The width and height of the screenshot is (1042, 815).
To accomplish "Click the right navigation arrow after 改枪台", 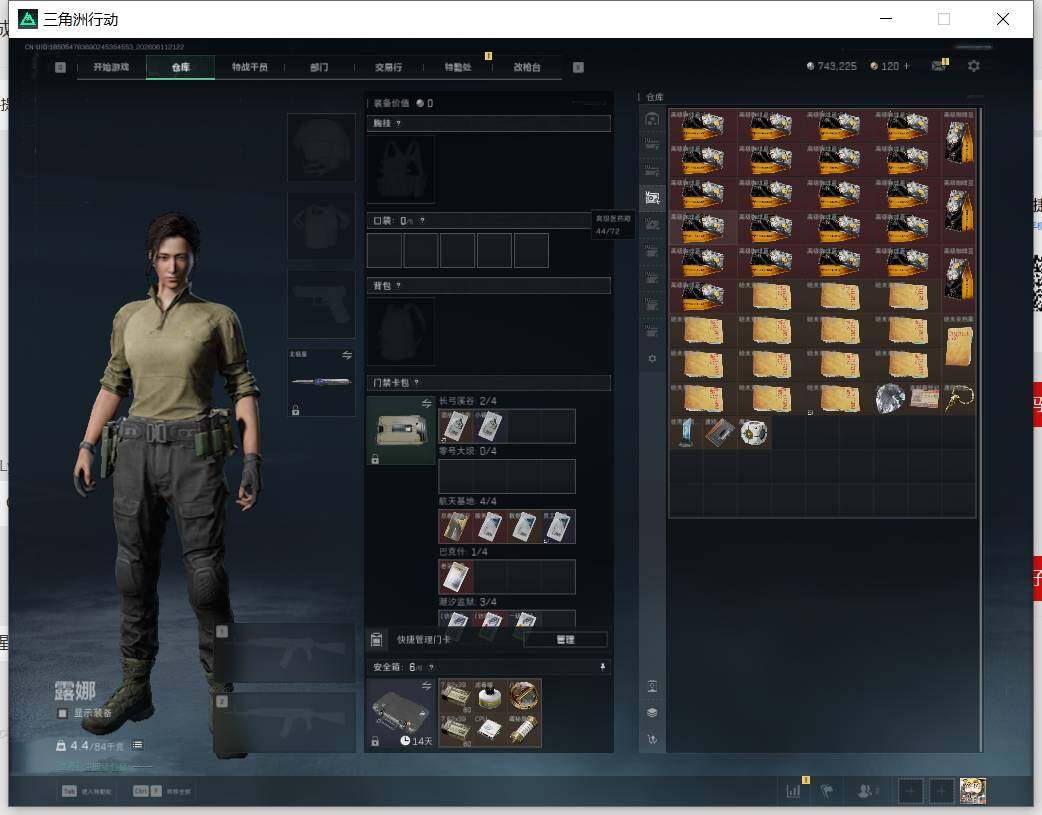I will pos(578,67).
